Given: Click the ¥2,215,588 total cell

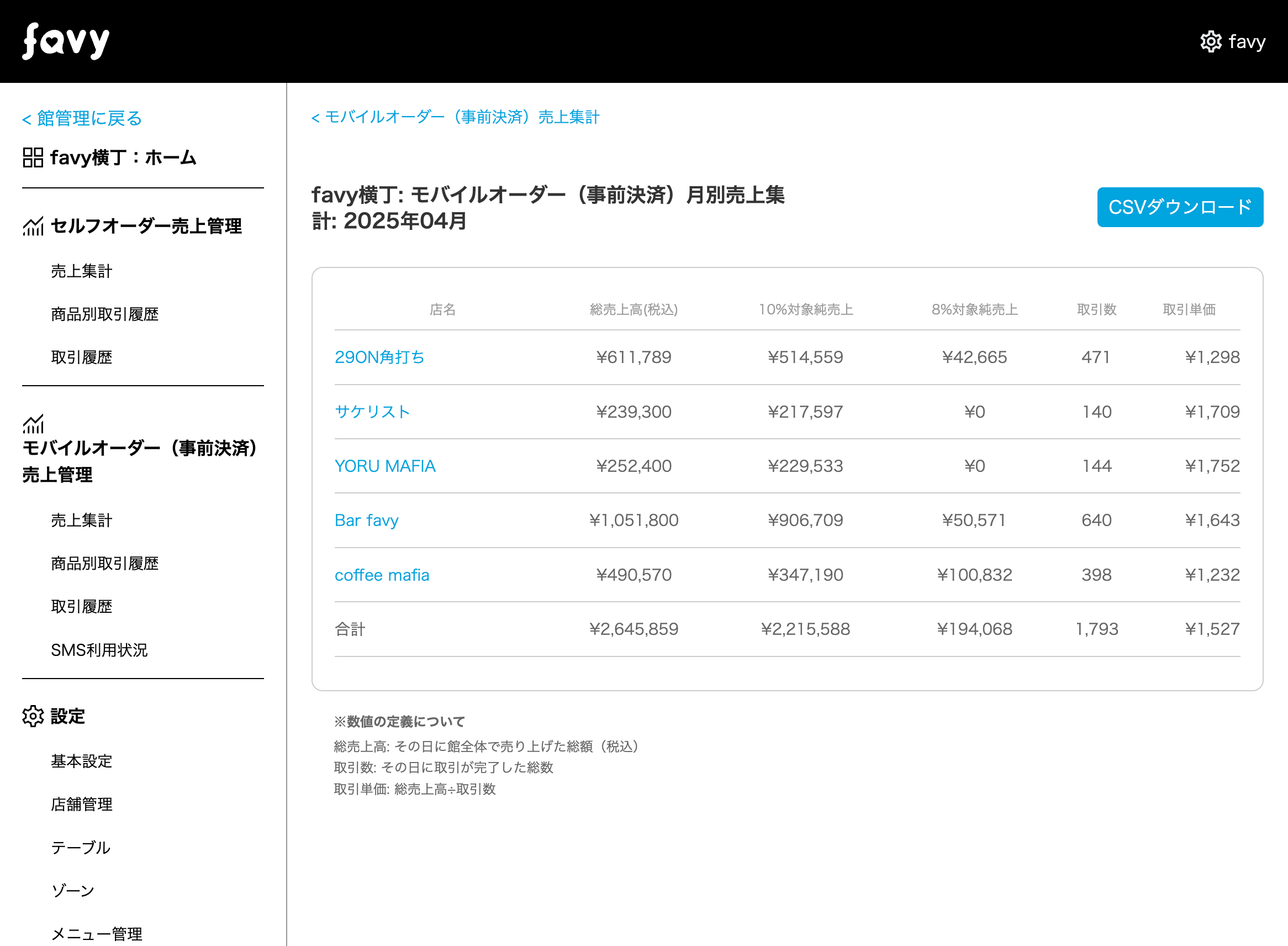Looking at the screenshot, I should tap(805, 629).
